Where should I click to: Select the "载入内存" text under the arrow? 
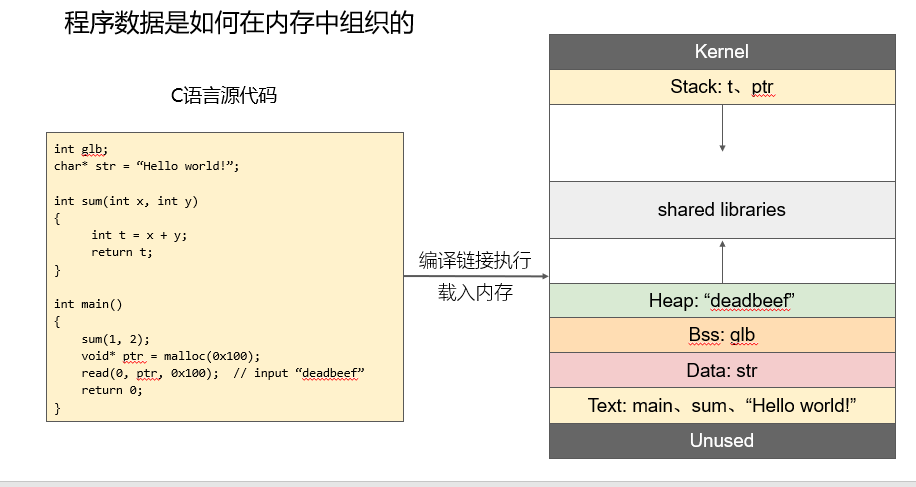coord(475,293)
